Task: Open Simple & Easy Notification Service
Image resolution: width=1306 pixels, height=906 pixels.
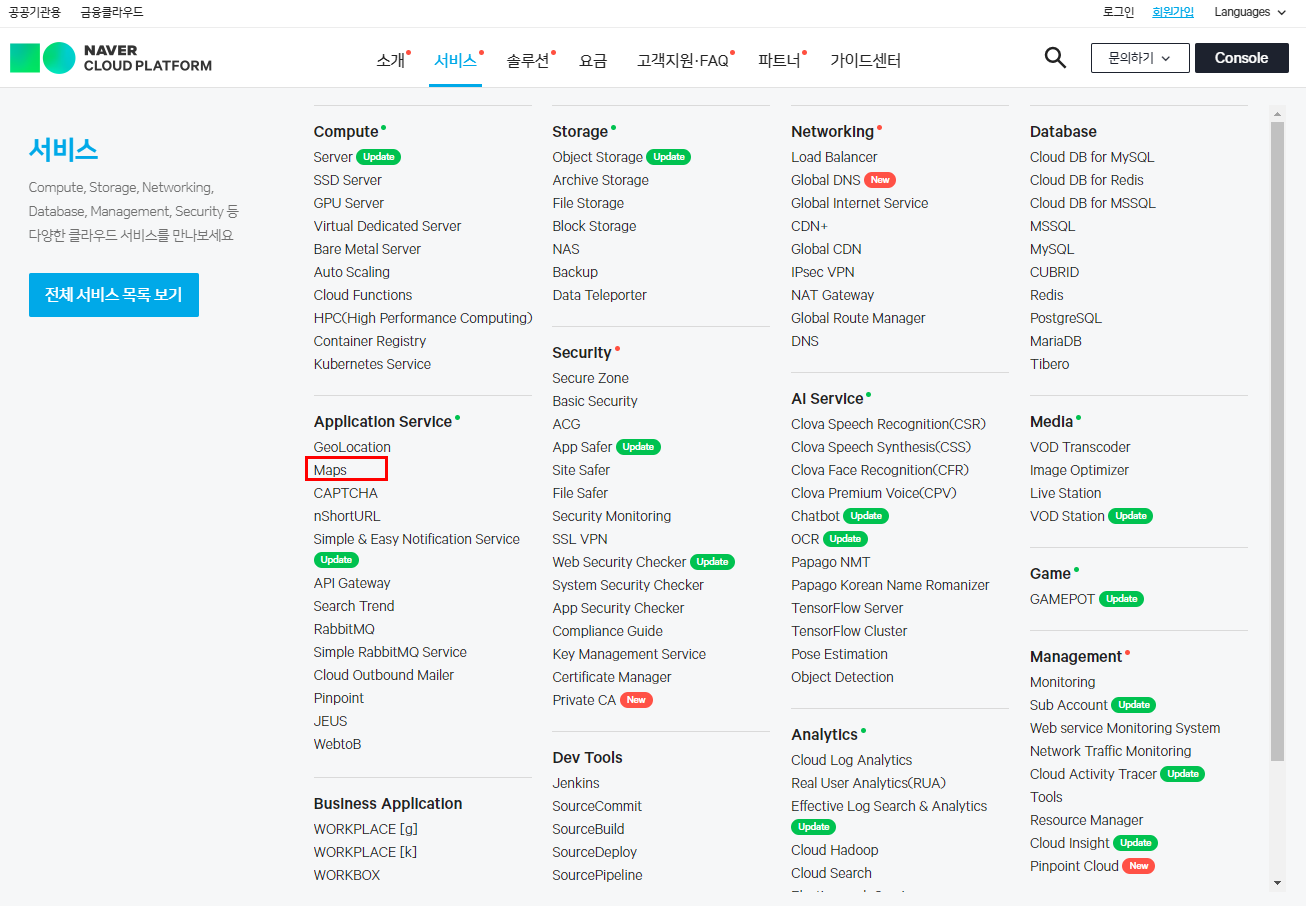Action: click(x=416, y=539)
